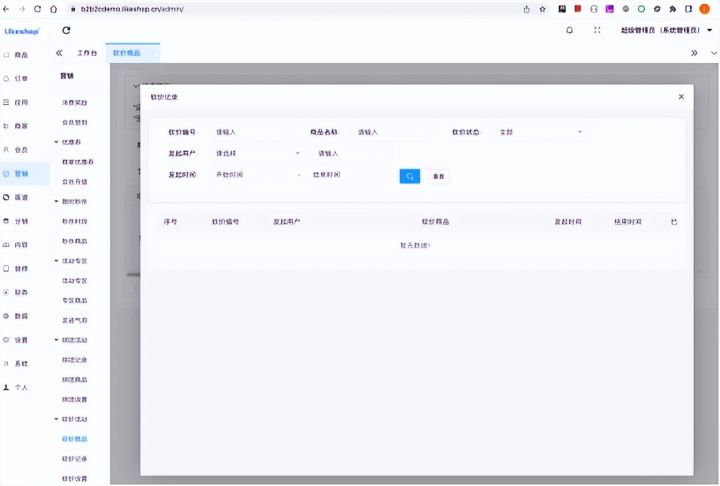Click the 数据 sidebar icon
This screenshot has width=720, height=486.
(x=6, y=316)
